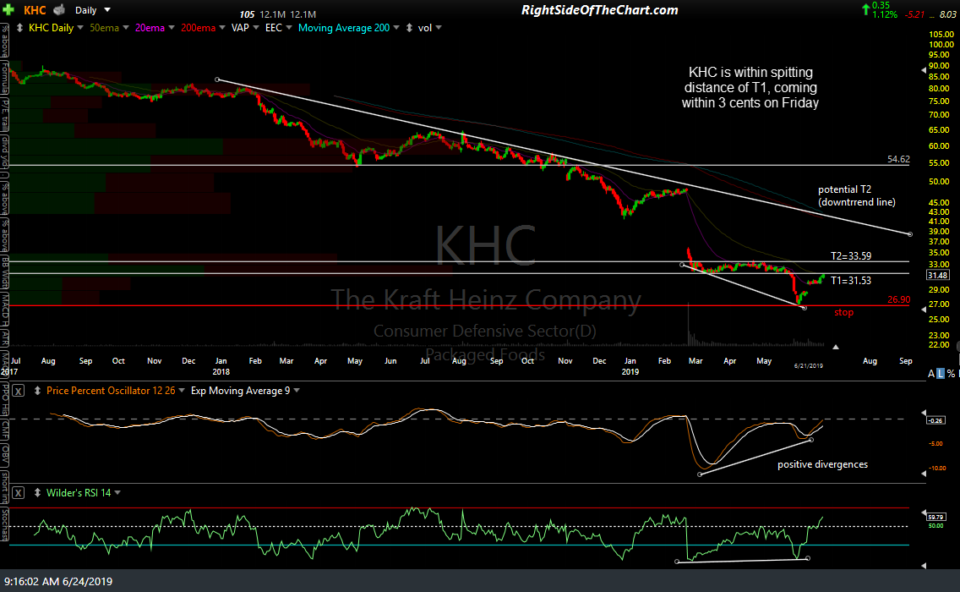Viewport: 960px width, 592px height.
Task: Select the 50ema indicator label
Action: [104, 27]
